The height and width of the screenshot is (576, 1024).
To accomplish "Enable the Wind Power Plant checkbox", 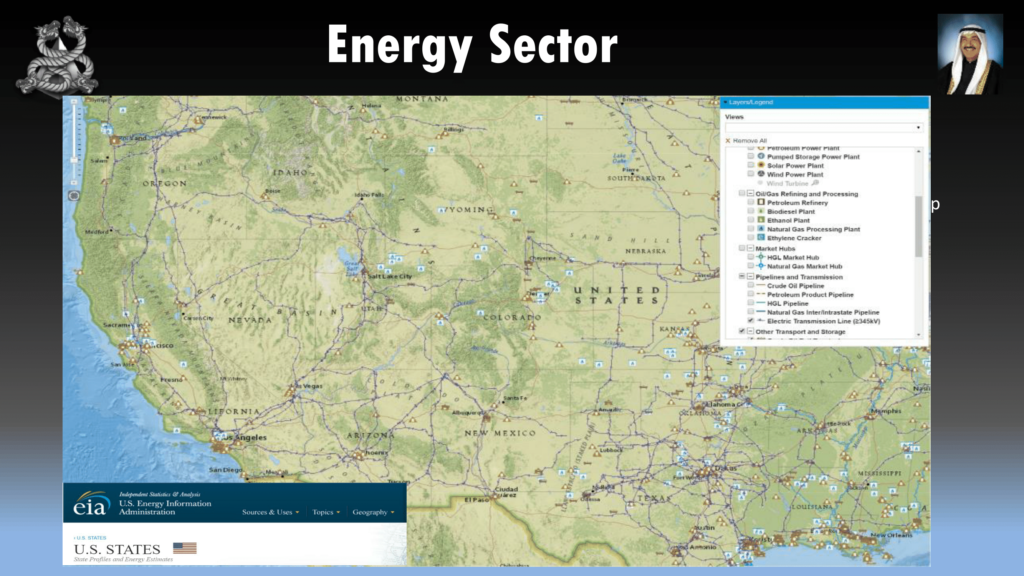I will click(x=751, y=174).
